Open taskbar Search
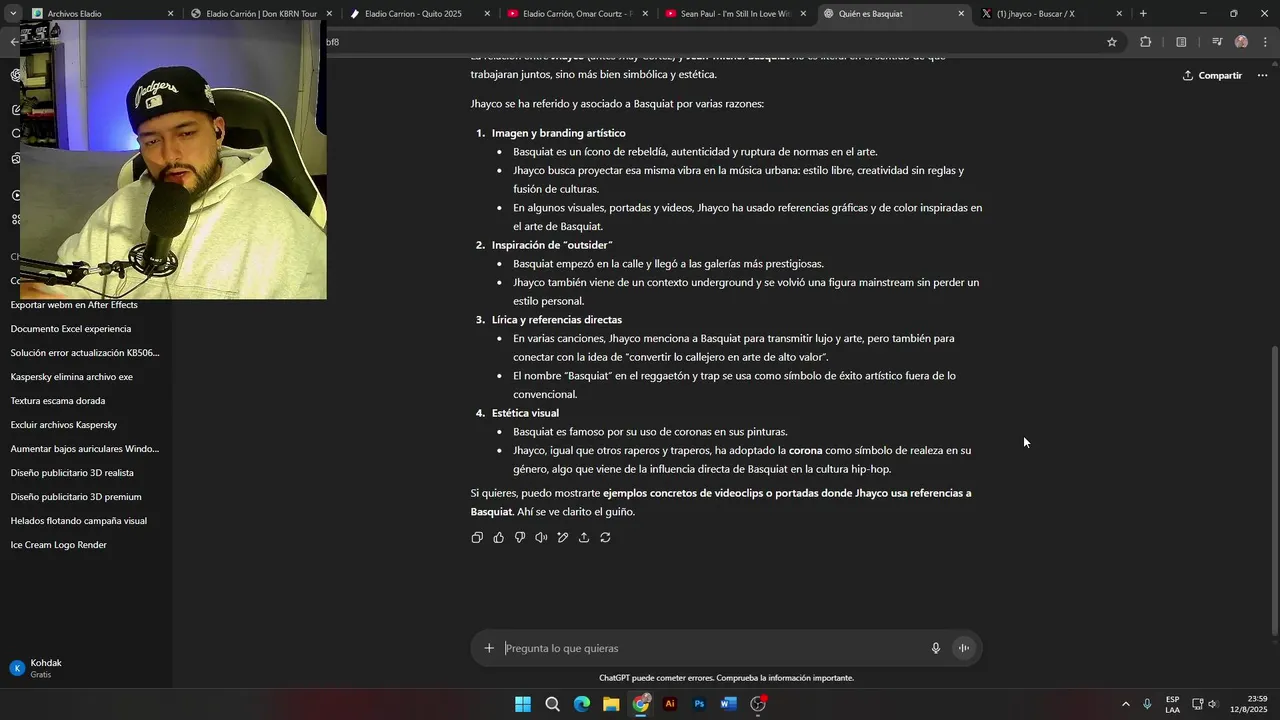Image resolution: width=1280 pixels, height=720 pixels. [x=552, y=704]
